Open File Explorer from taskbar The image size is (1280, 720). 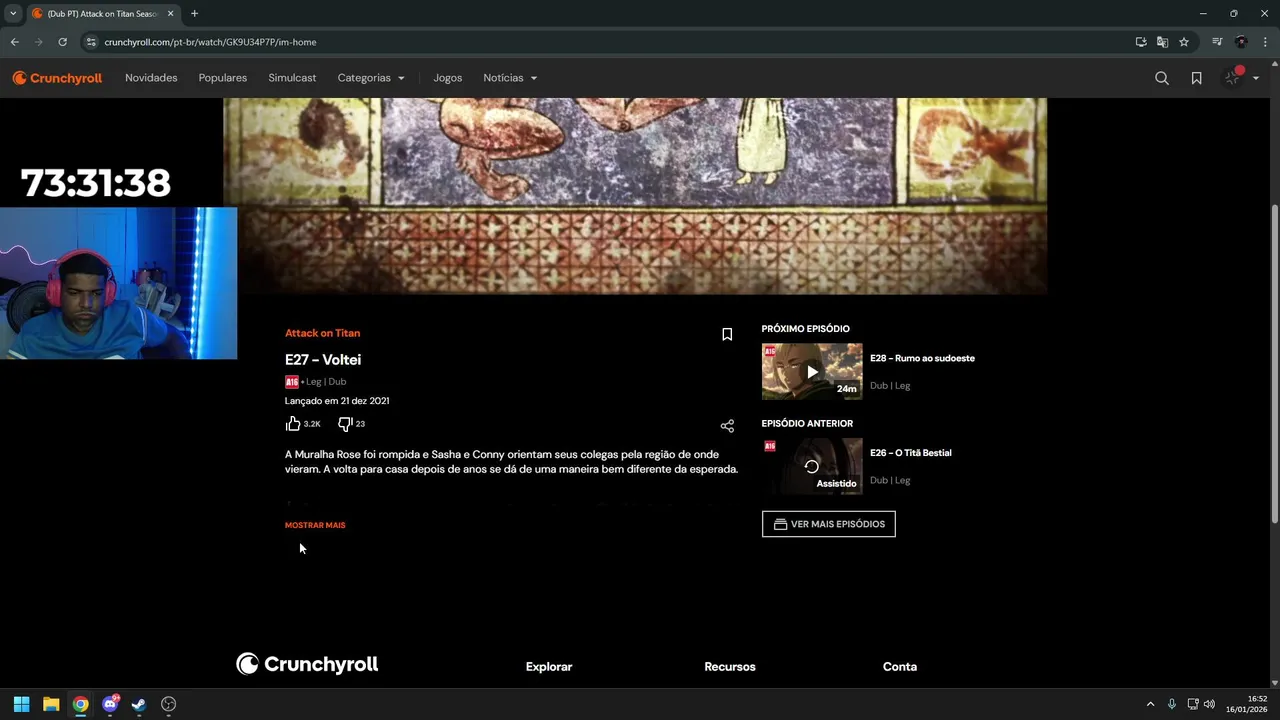coord(51,704)
